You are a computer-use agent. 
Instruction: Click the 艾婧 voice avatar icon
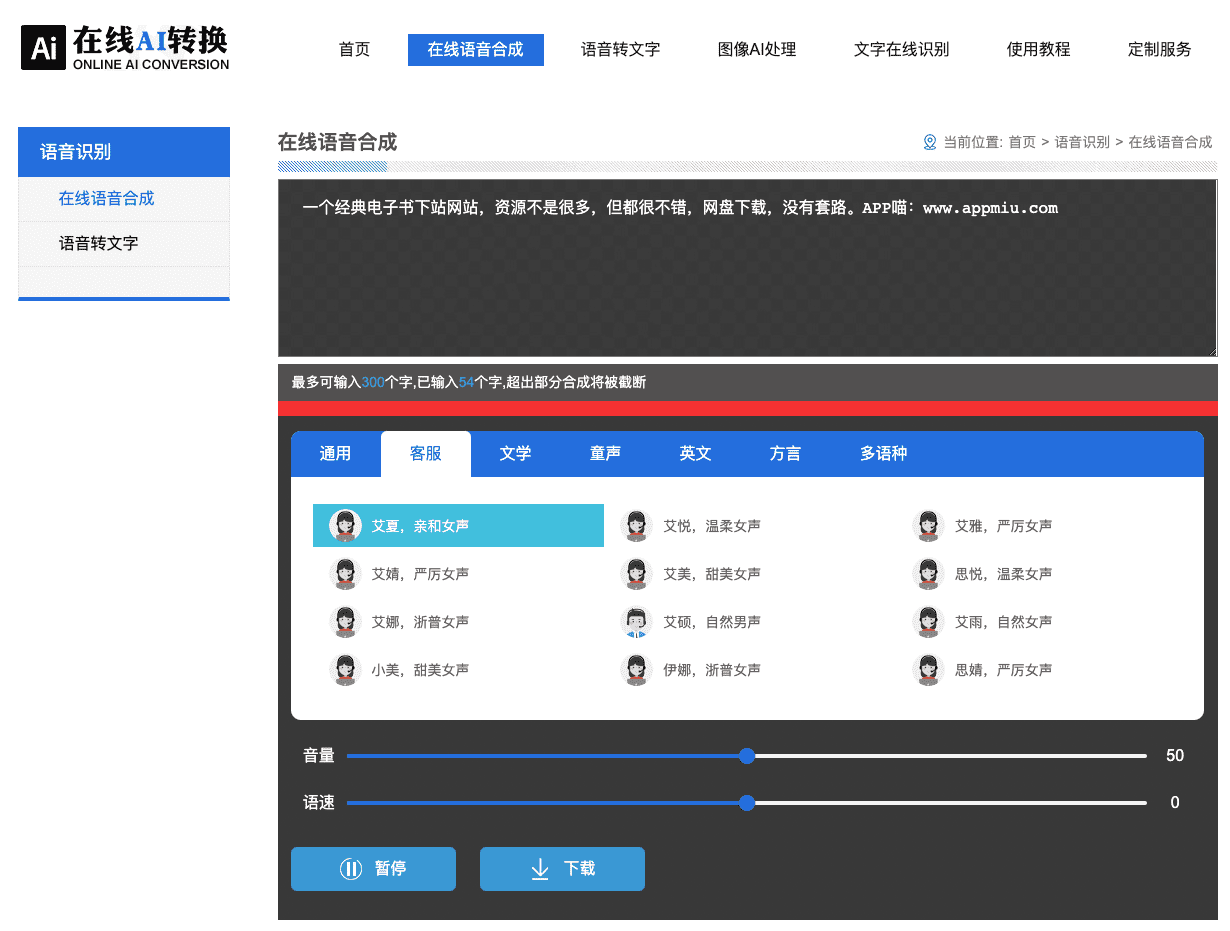pyautogui.click(x=346, y=574)
